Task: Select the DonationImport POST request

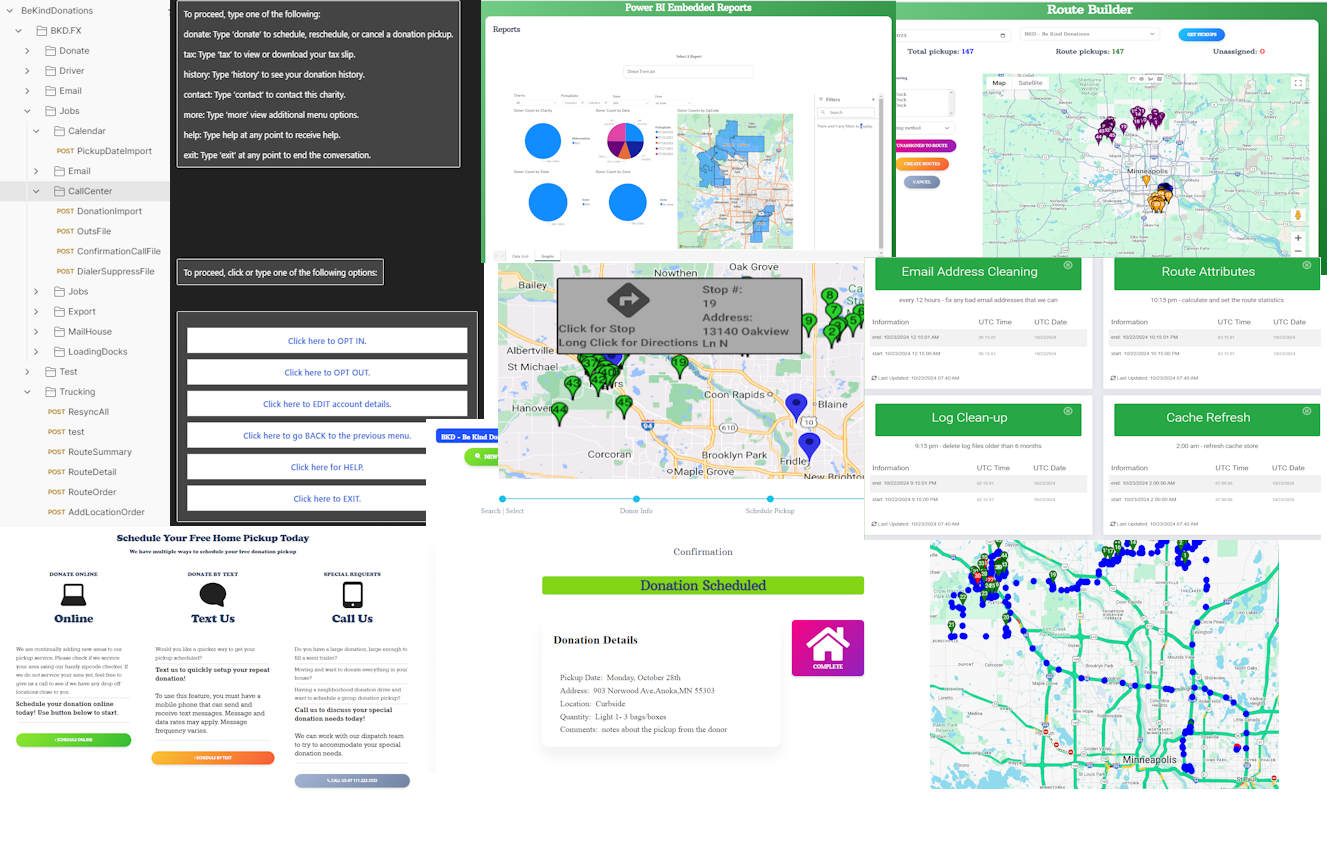Action: tap(109, 211)
